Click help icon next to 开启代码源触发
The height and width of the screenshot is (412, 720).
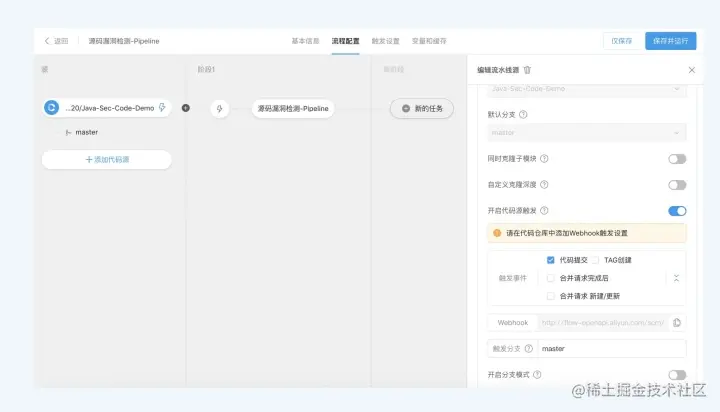[544, 210]
